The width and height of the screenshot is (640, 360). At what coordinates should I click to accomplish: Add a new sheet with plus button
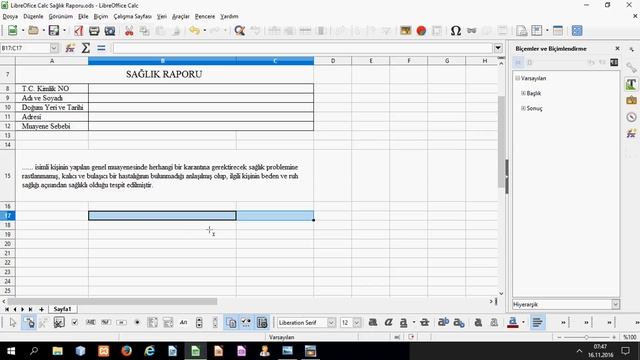(41, 309)
